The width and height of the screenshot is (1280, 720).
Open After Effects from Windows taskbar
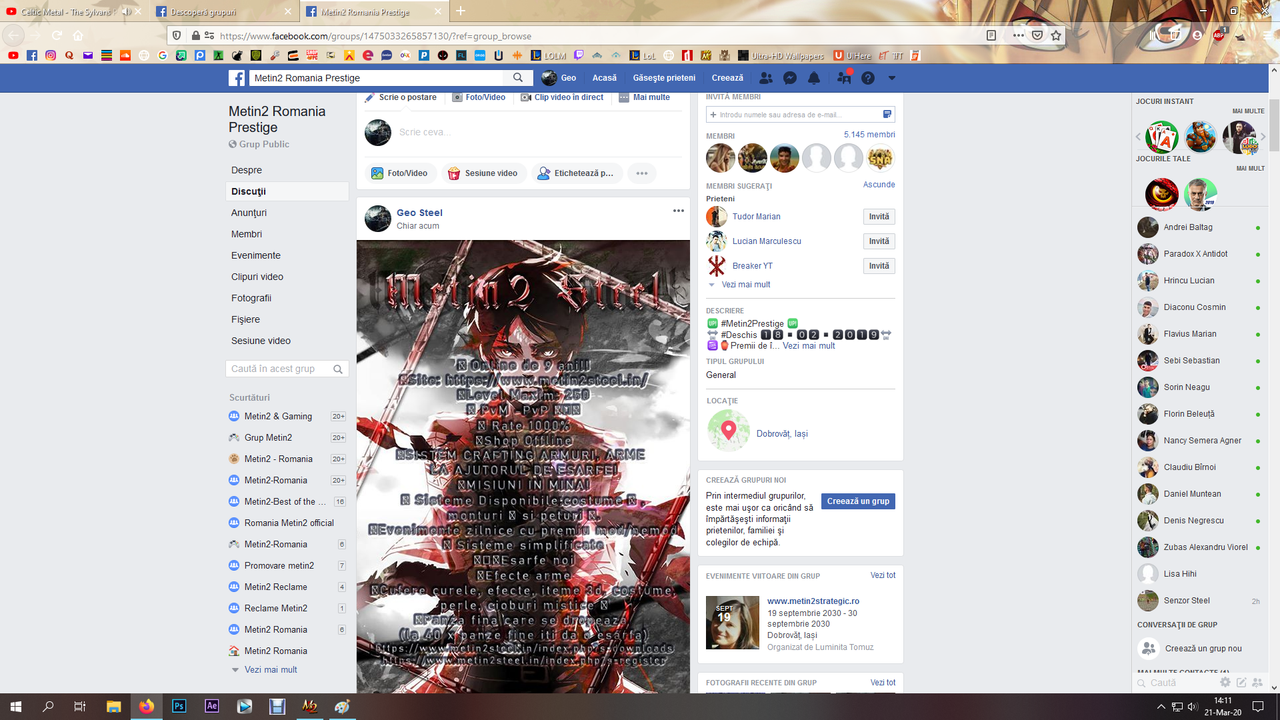tap(212, 706)
